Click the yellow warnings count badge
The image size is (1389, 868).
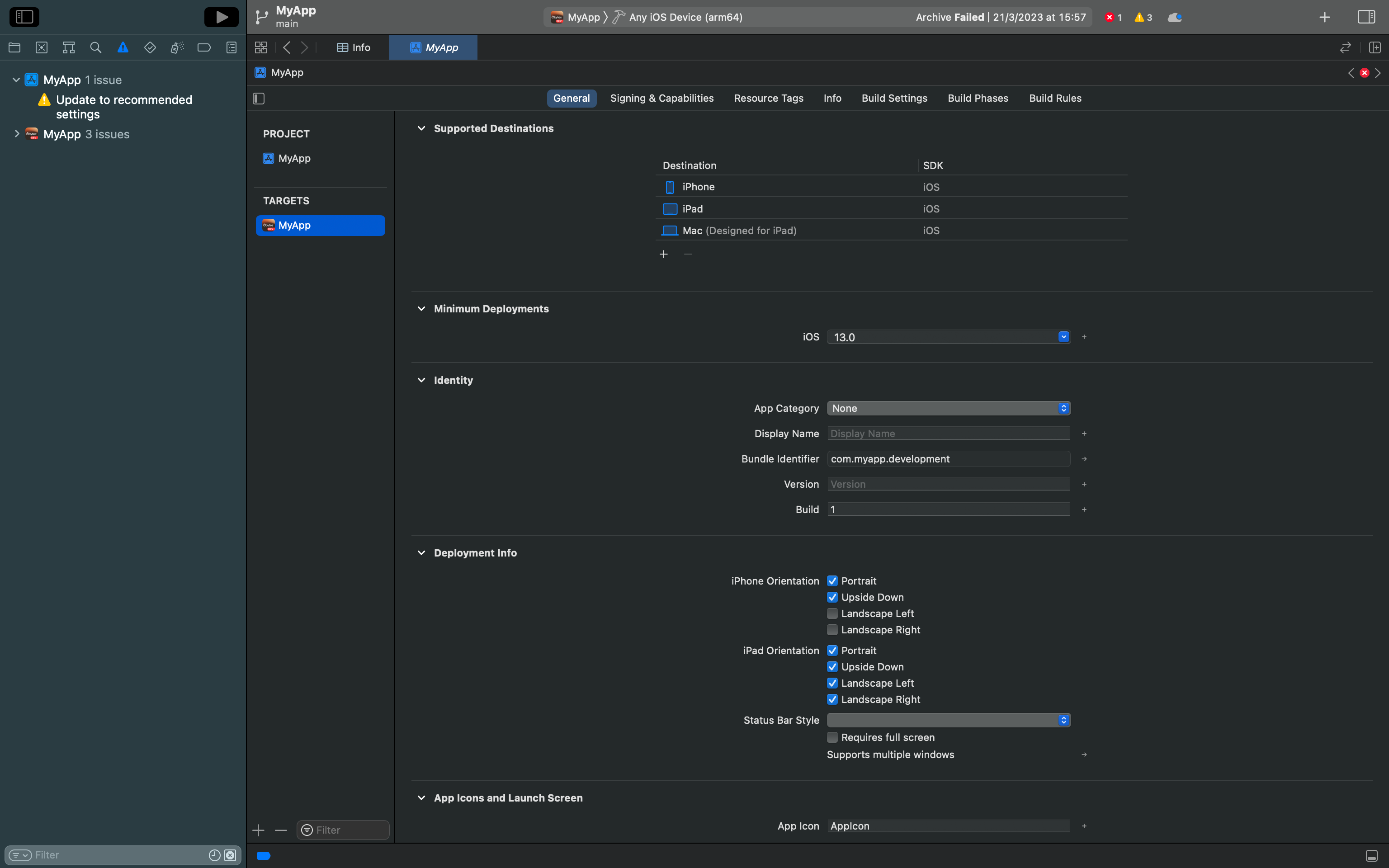(x=1143, y=17)
